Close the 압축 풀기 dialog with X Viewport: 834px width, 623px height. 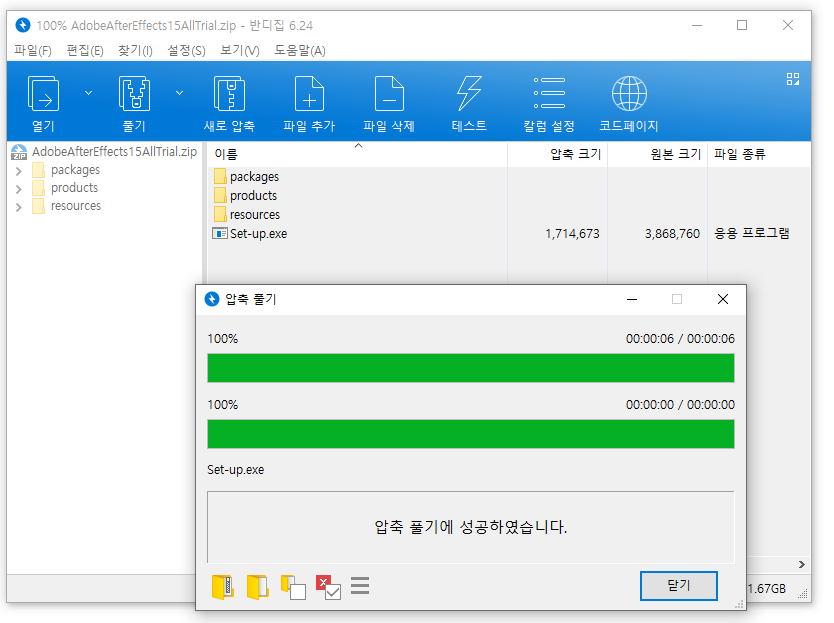pos(723,300)
